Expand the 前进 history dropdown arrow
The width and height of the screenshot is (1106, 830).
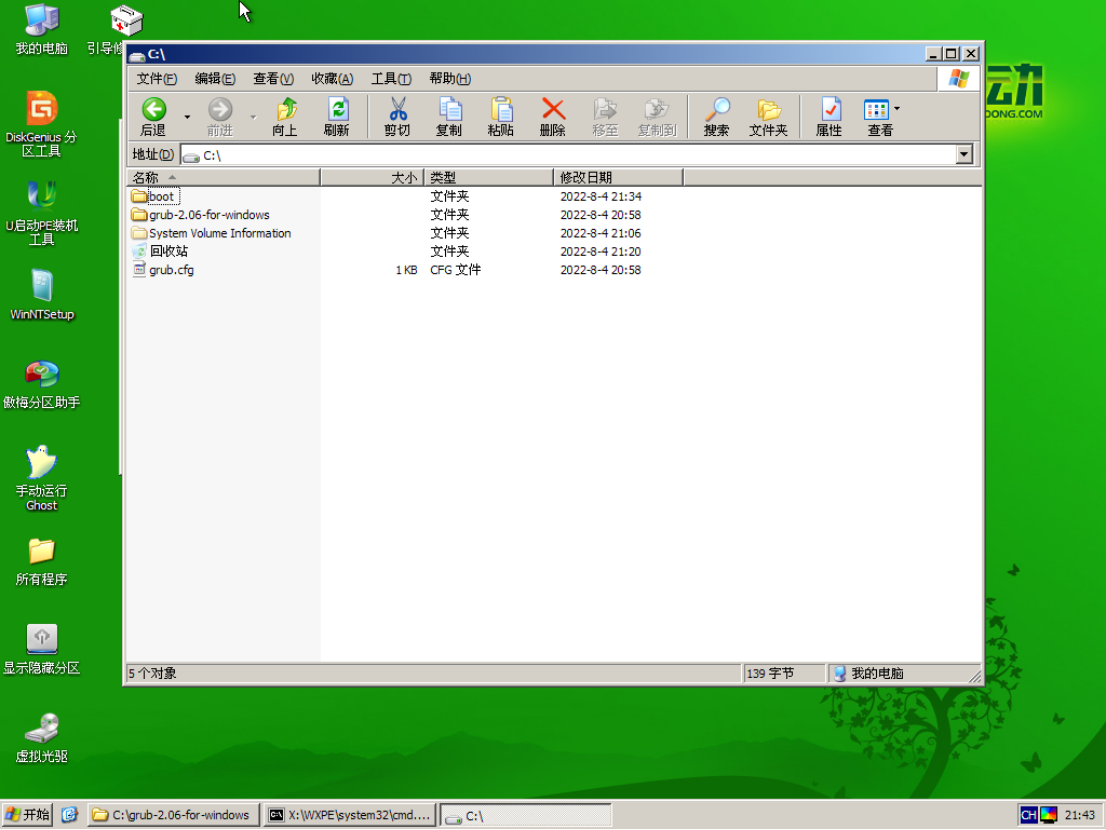pyautogui.click(x=253, y=116)
